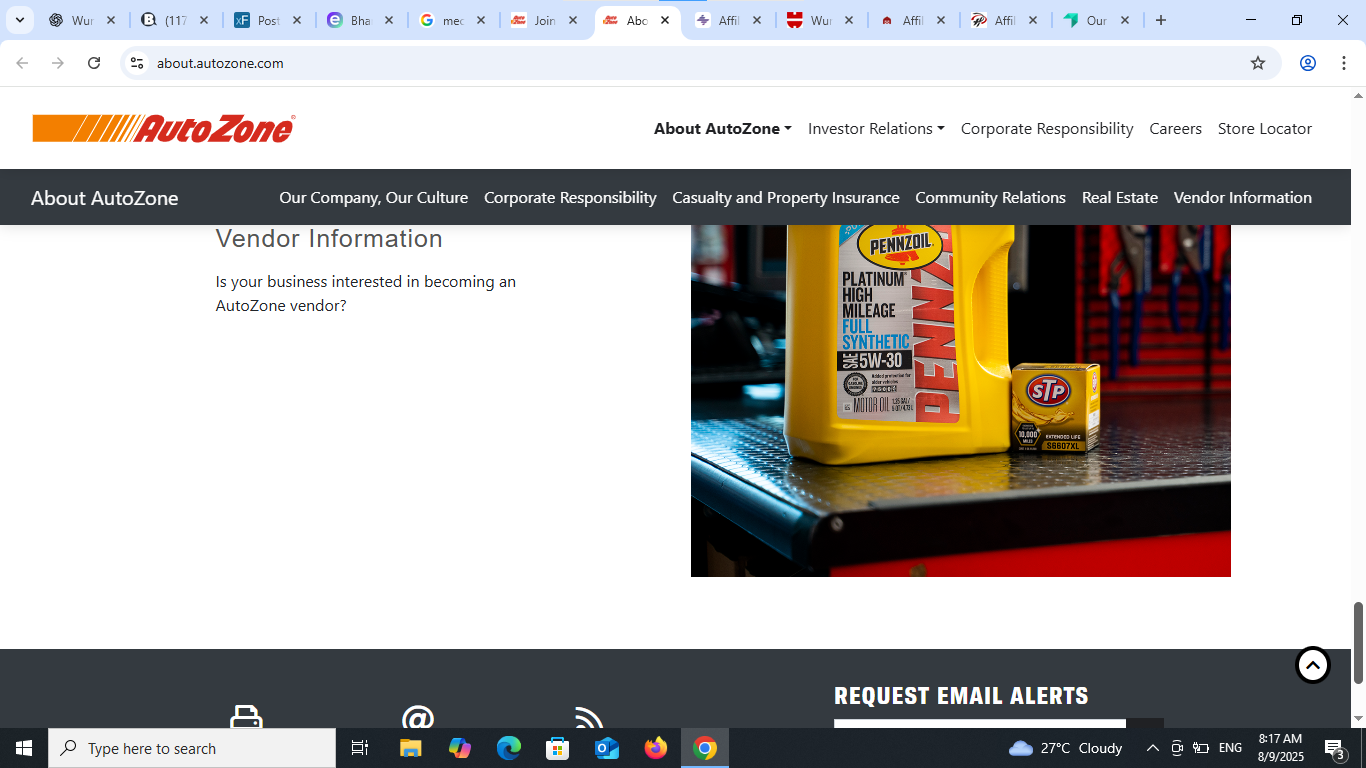The image size is (1366, 768).
Task: Expand the Investor Relations dropdown
Action: pos(876,129)
